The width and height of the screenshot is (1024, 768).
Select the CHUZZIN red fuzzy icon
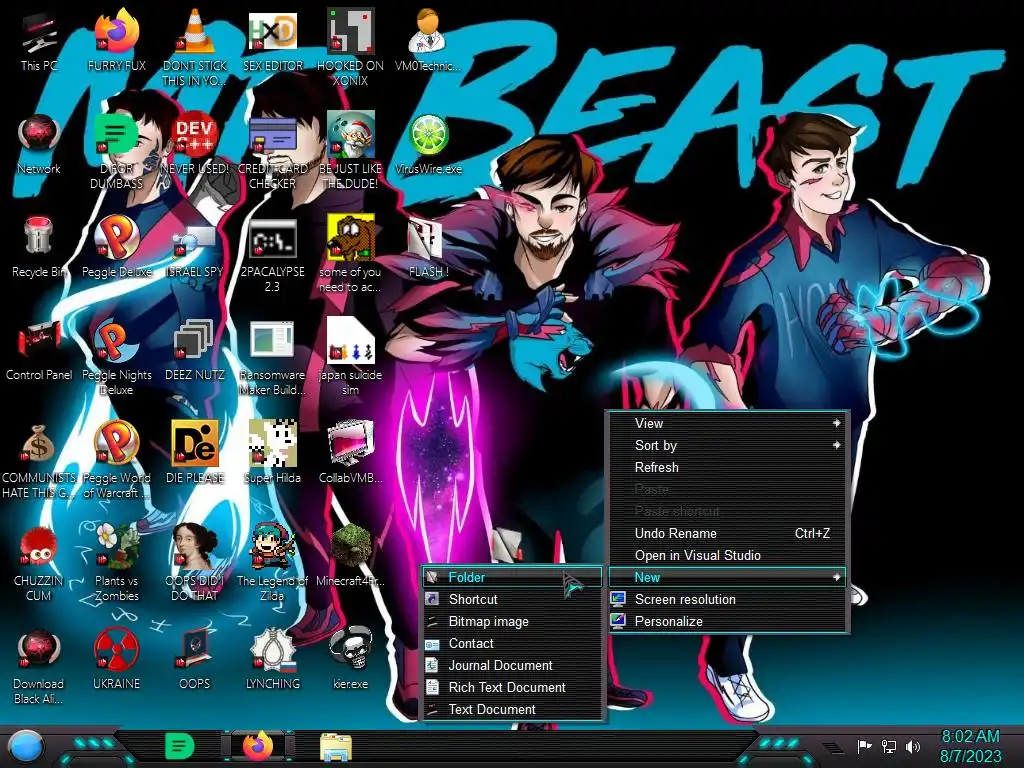tap(39, 562)
